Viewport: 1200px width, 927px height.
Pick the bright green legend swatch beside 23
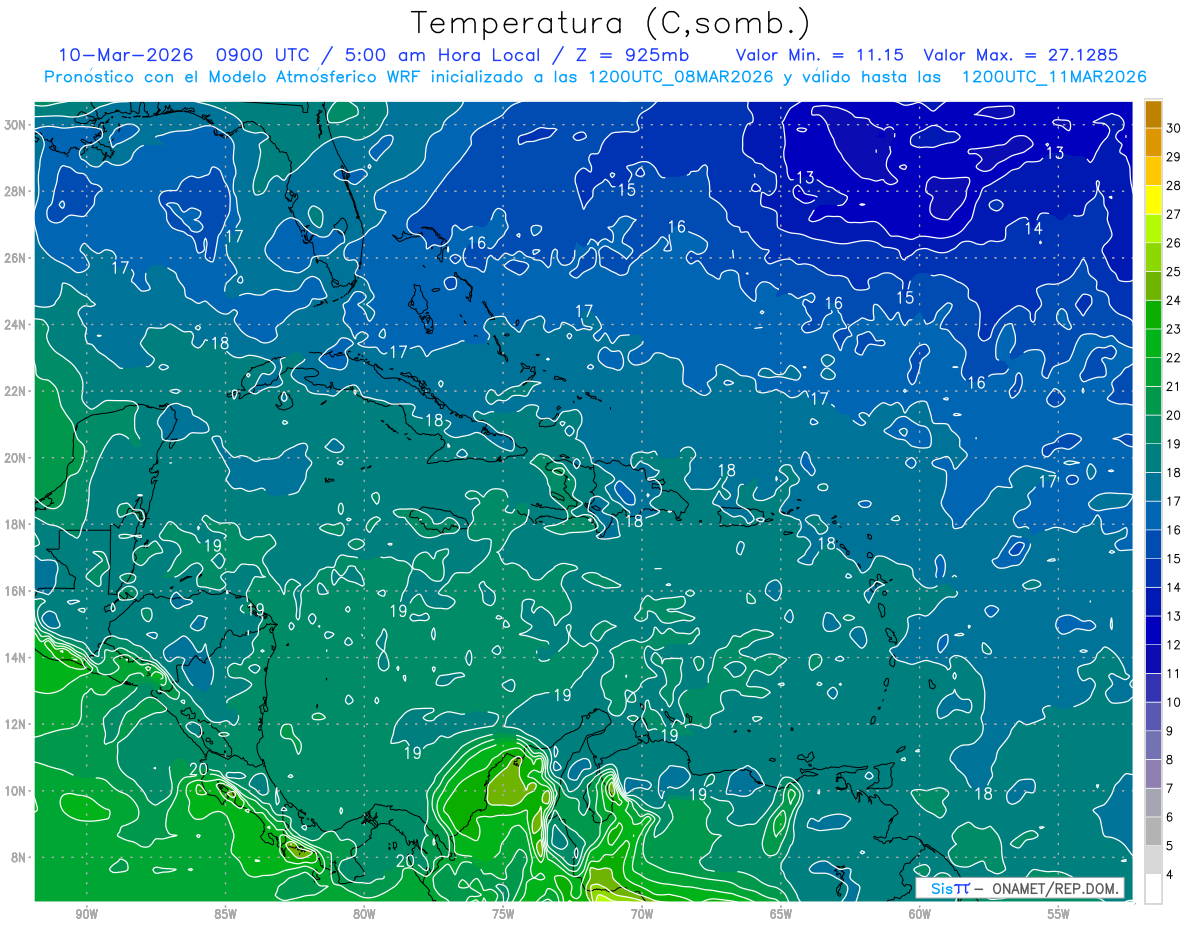click(x=1153, y=315)
